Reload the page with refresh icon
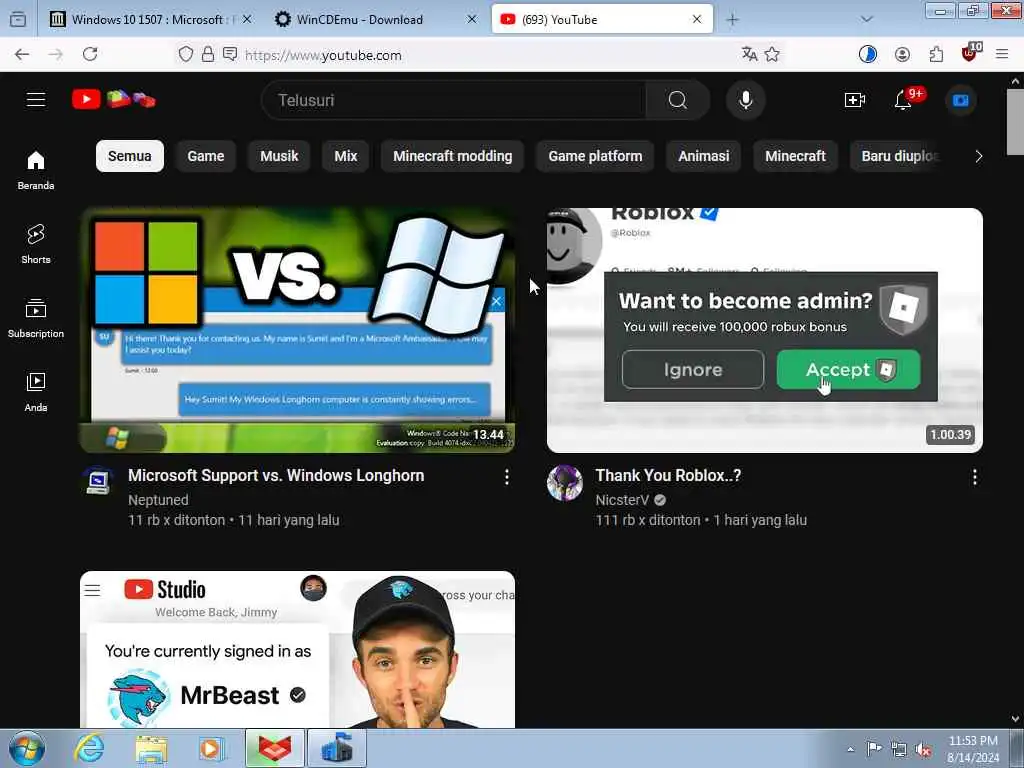 pos(90,54)
